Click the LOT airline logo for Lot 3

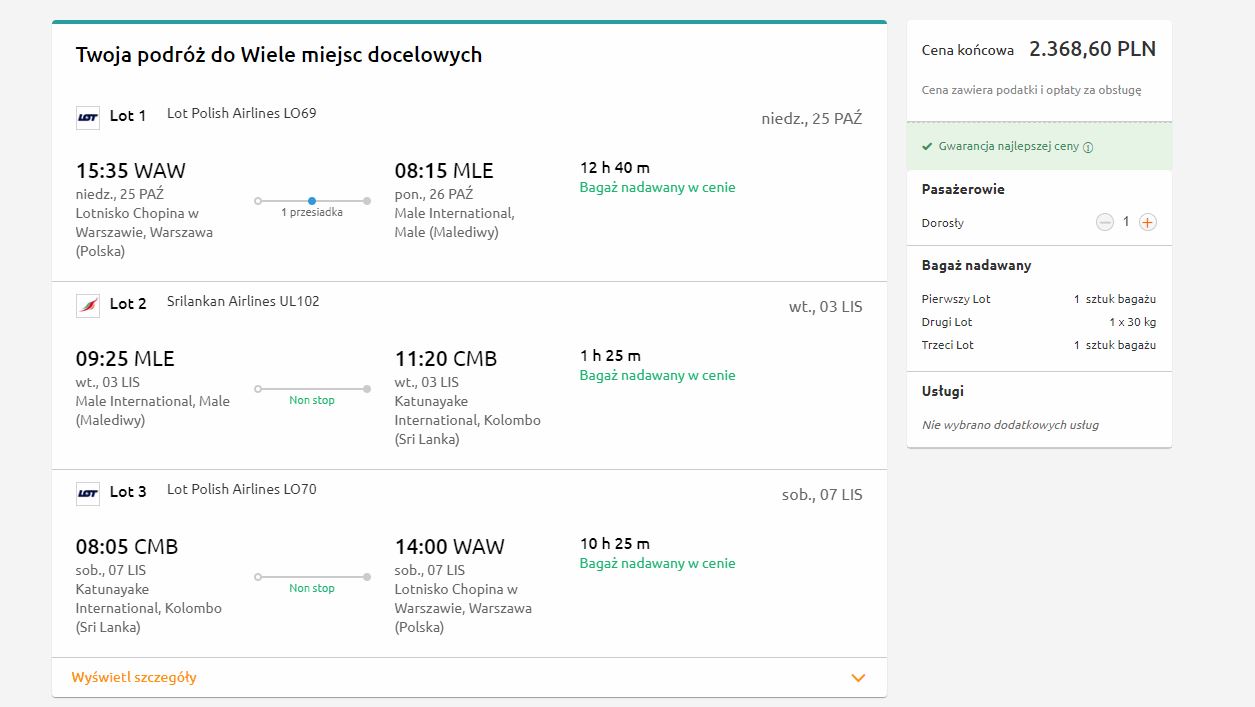[88, 493]
